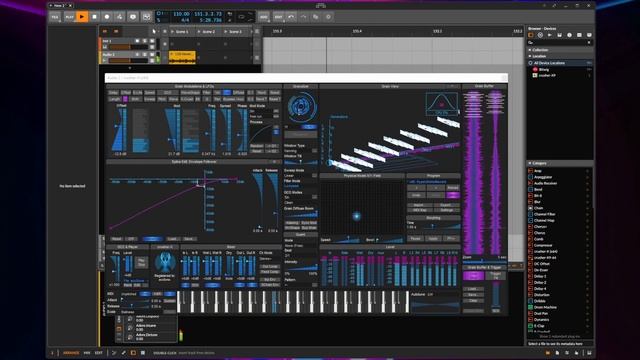The height and width of the screenshot is (360, 640).
Task: Collapse the Category section
Action: click(530, 163)
